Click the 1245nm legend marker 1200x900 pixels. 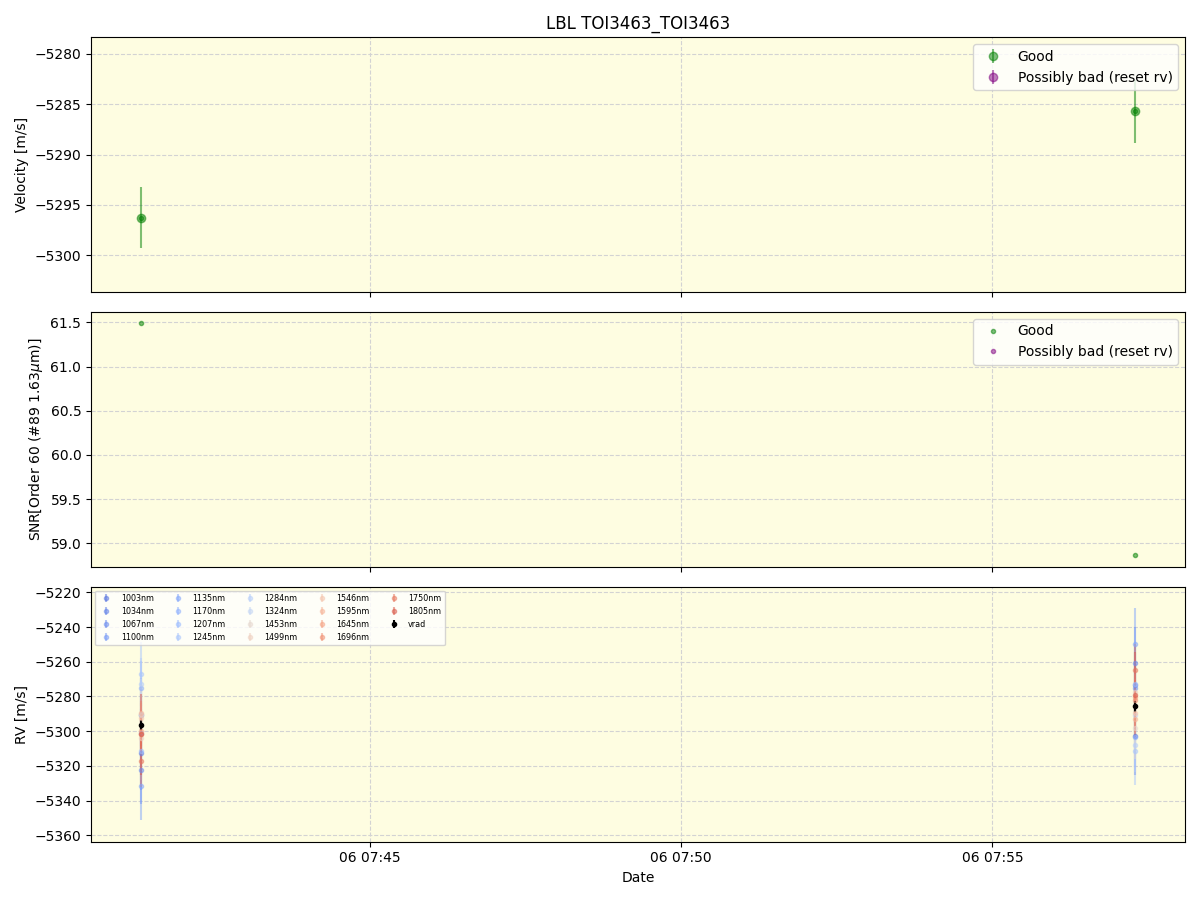pyautogui.click(x=178, y=637)
